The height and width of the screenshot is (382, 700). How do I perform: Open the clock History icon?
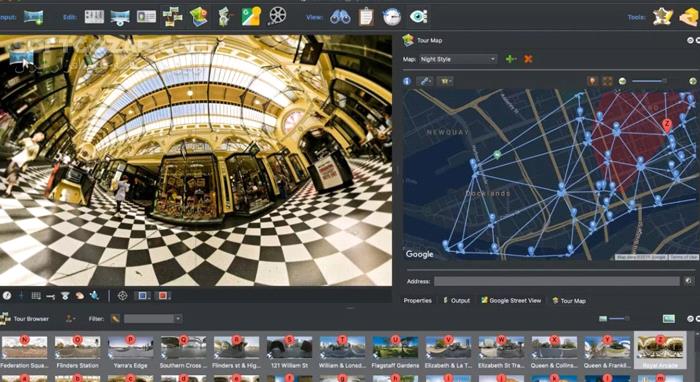[x=392, y=17]
